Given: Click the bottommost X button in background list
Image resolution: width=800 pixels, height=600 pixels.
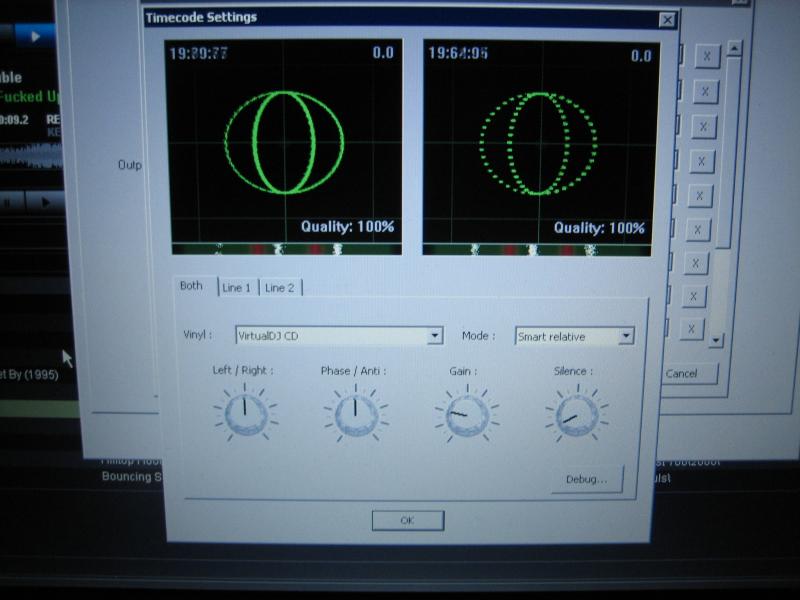Looking at the screenshot, I should click(691, 329).
